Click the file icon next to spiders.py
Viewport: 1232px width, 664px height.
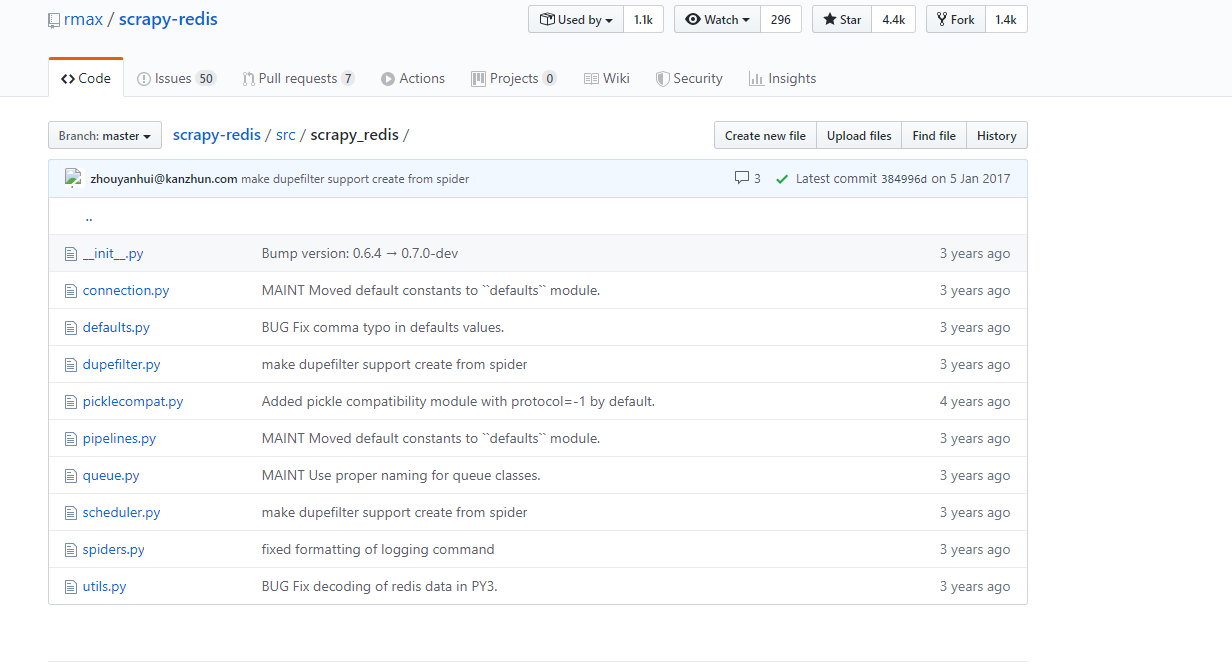[x=70, y=550]
